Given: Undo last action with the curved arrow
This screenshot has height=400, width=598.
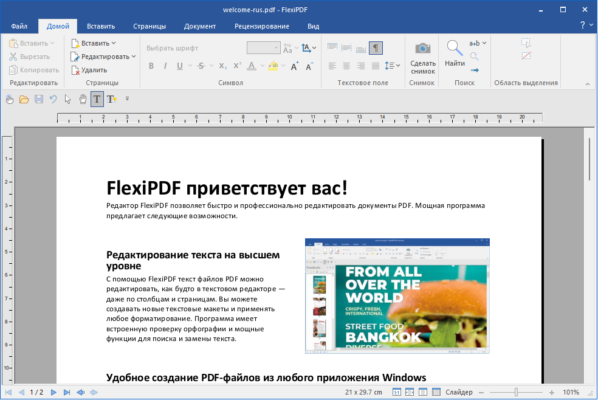Looking at the screenshot, I should pos(53,100).
